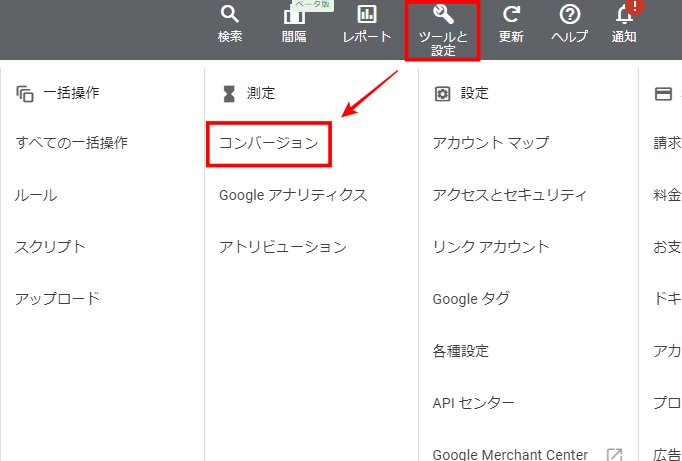Open the 間隔 beta view icon
Image resolution: width=682 pixels, height=461 pixels.
[x=294, y=17]
